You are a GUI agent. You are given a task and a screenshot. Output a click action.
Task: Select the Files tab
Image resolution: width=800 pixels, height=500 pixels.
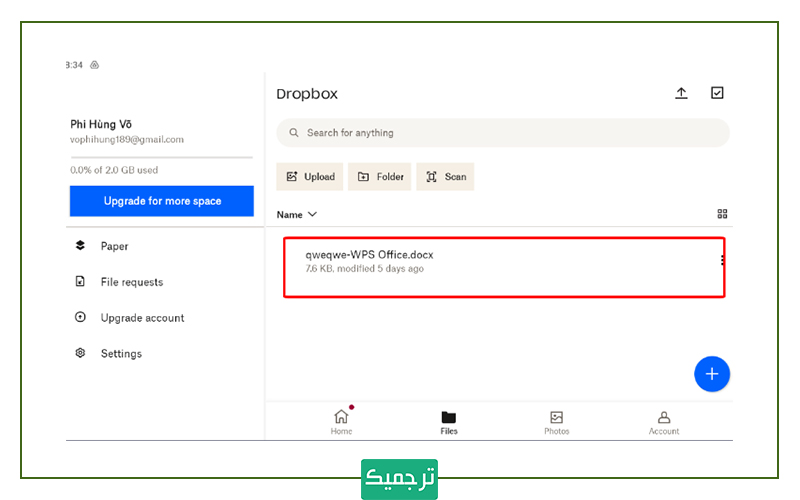click(449, 422)
